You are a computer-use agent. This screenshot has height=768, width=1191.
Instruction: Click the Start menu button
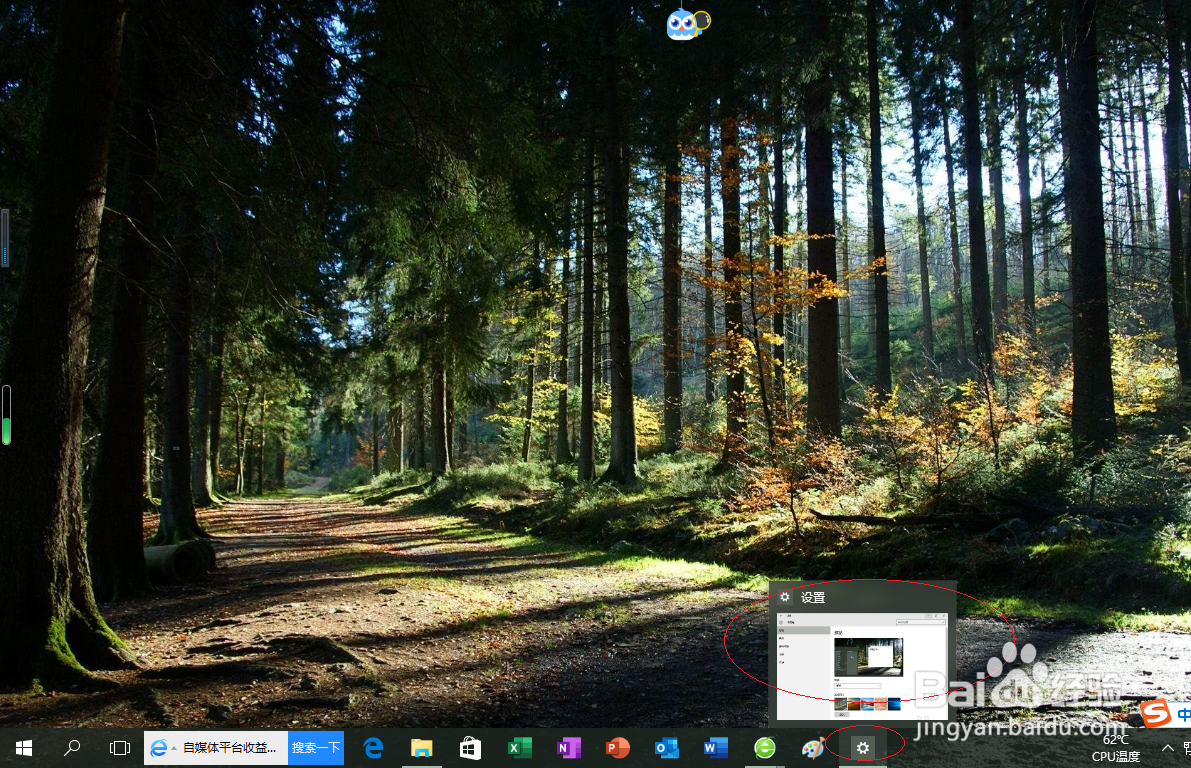point(23,747)
